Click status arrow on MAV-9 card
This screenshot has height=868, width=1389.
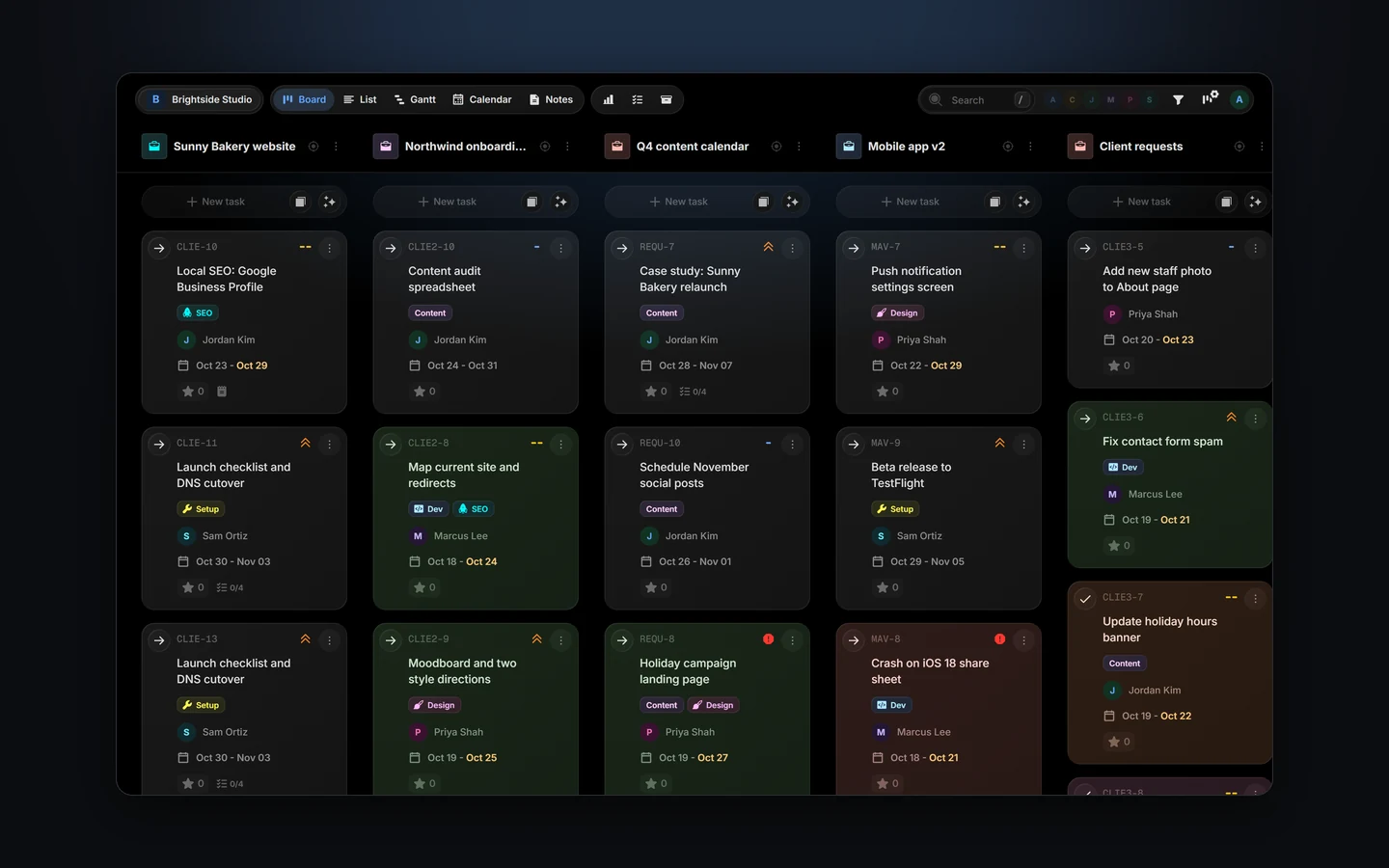pos(854,444)
